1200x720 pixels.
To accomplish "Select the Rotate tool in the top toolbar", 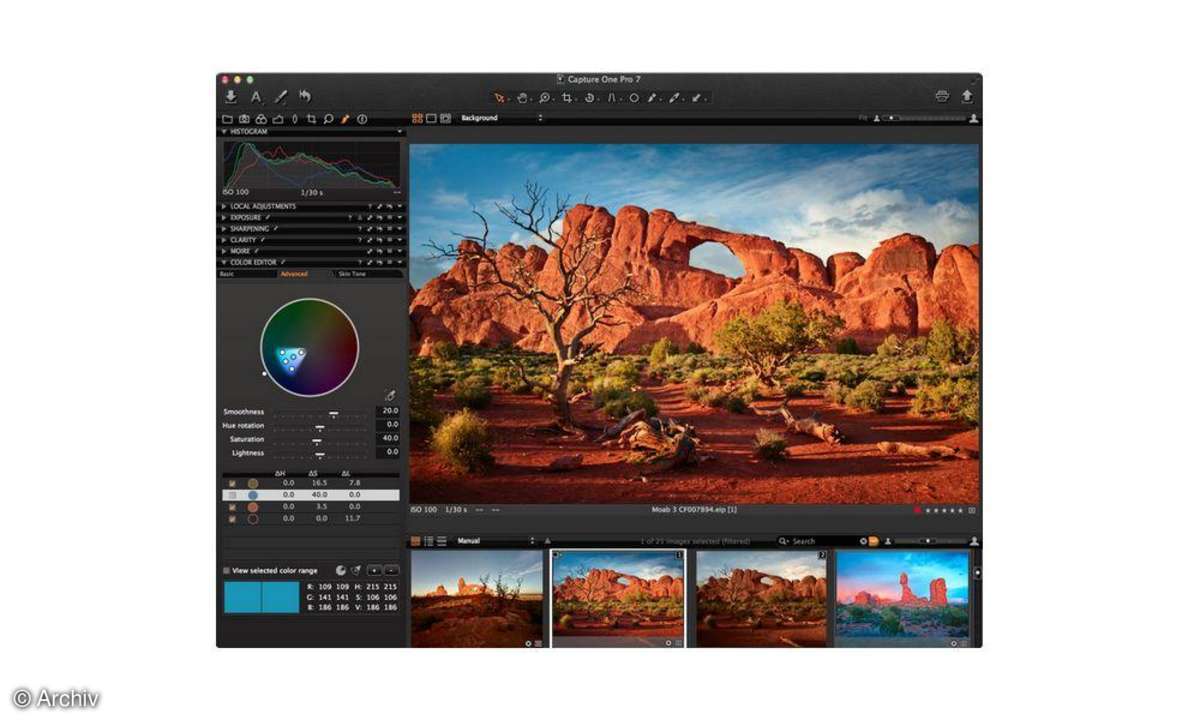I will [x=589, y=98].
